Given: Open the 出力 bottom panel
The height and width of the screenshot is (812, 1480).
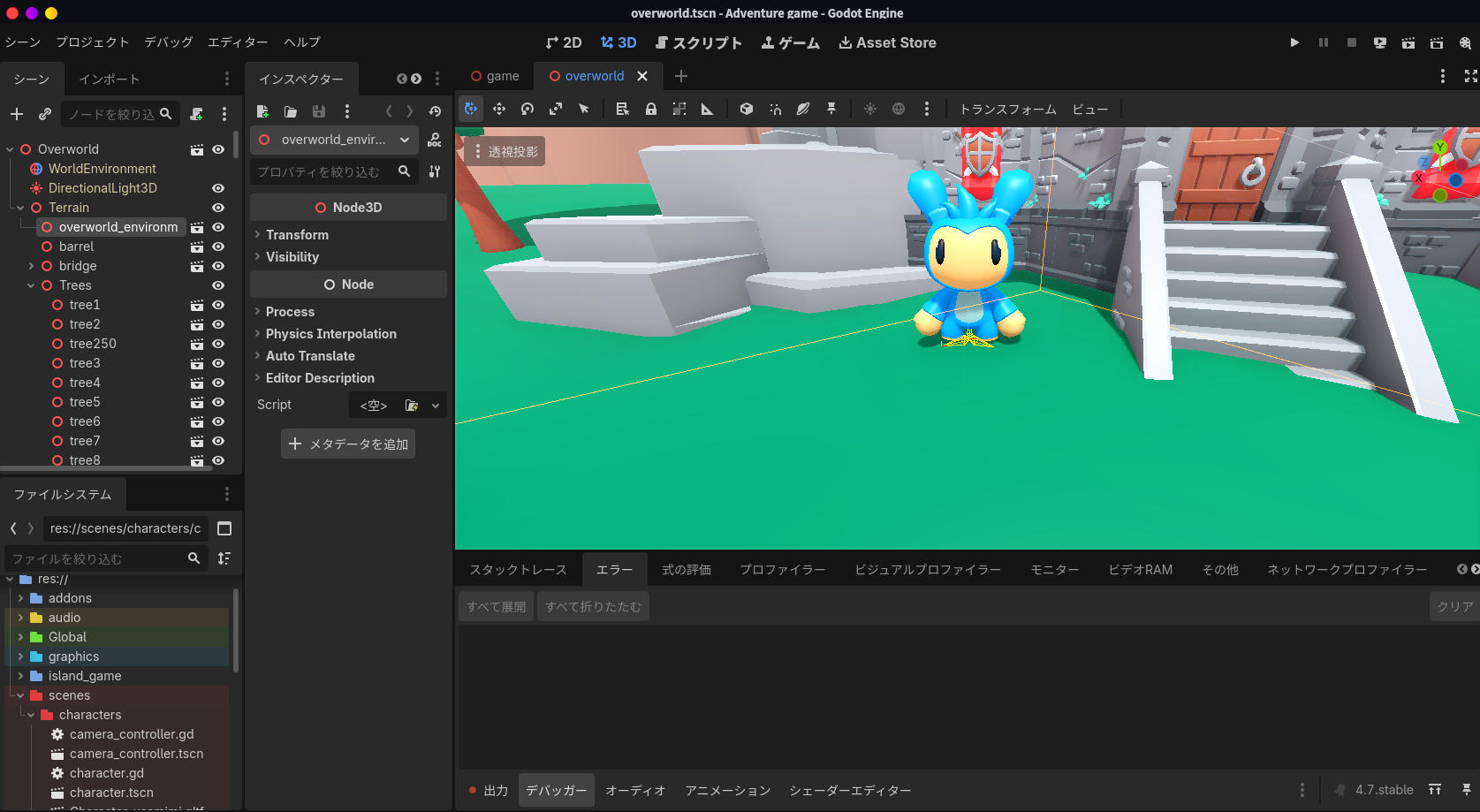Looking at the screenshot, I should click(x=488, y=791).
